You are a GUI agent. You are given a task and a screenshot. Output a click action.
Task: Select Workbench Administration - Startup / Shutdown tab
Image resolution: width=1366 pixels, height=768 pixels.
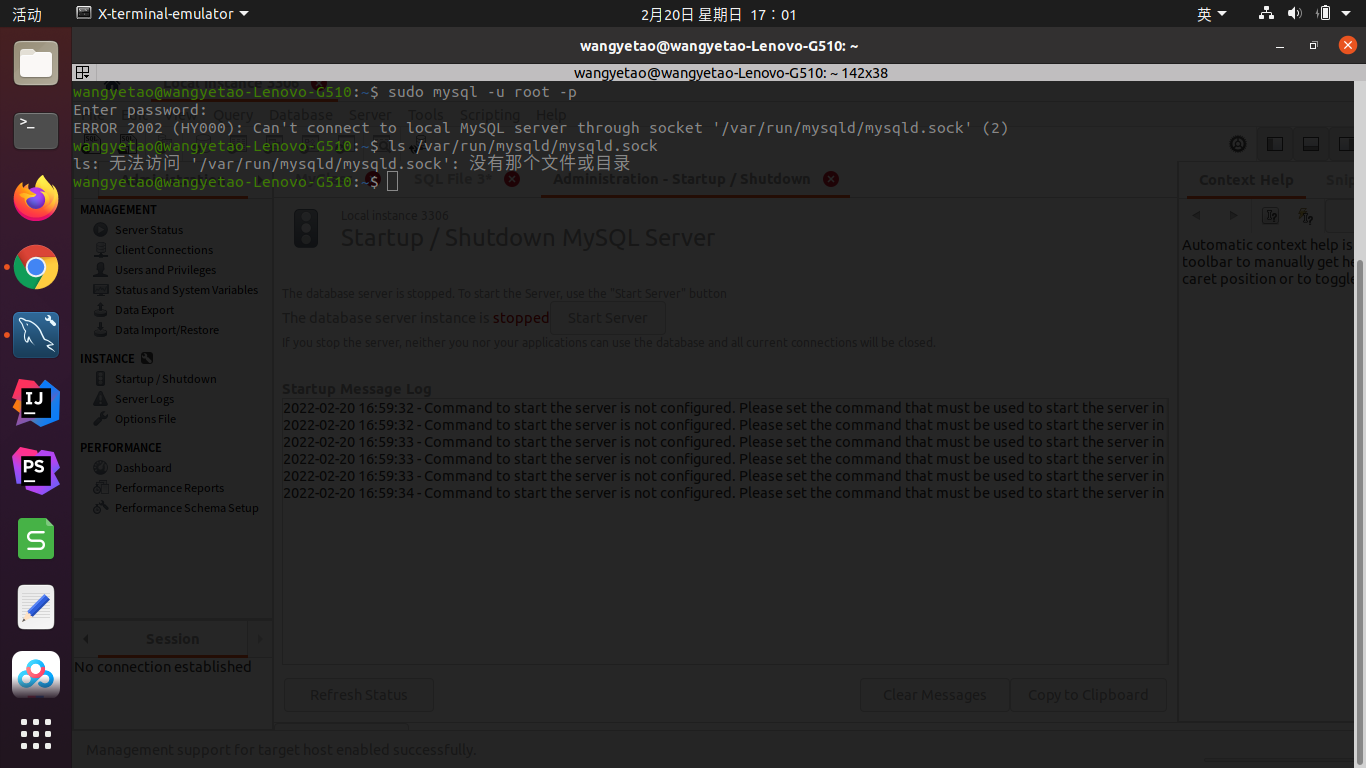(x=682, y=179)
